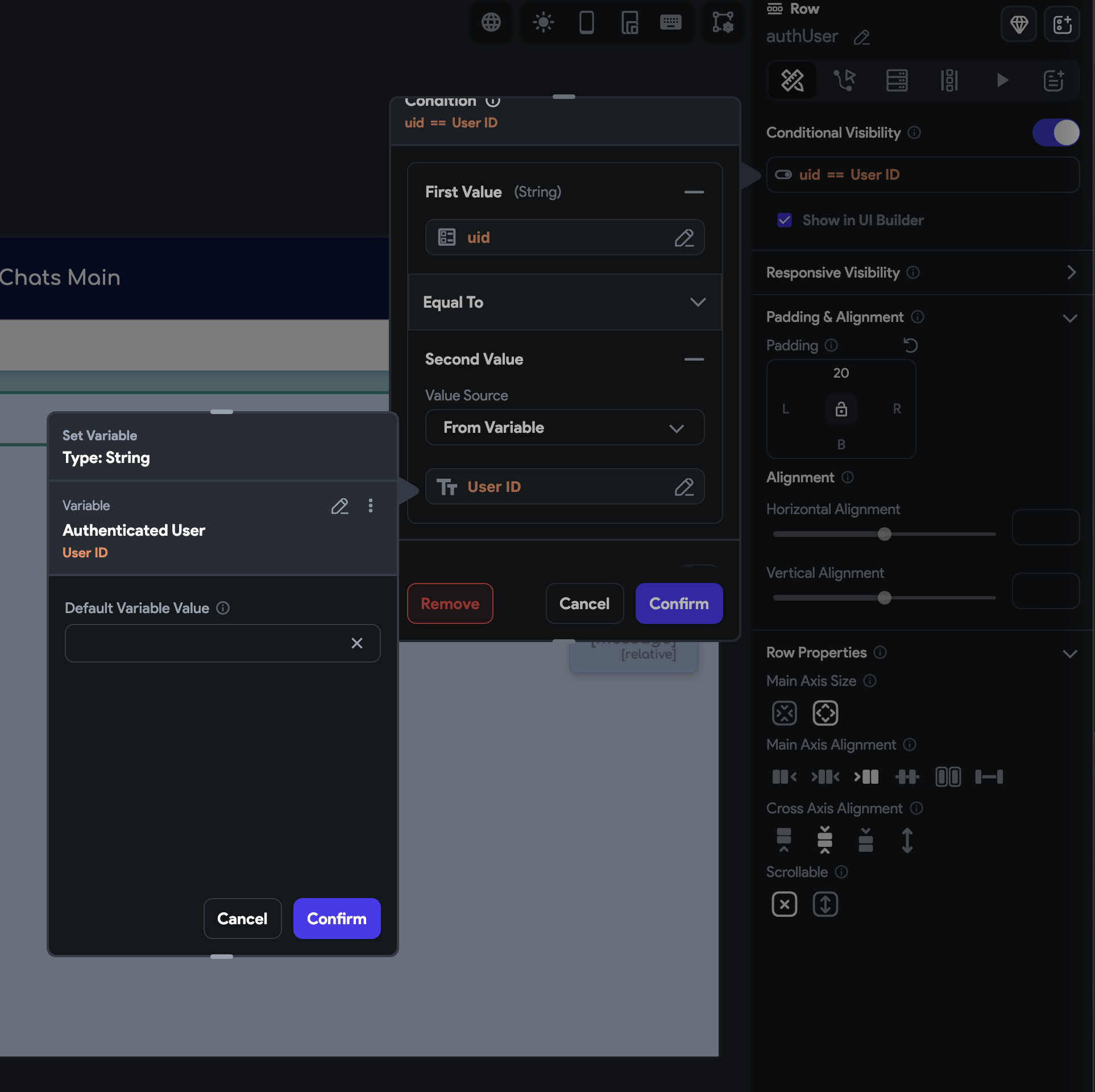This screenshot has width=1095, height=1092.
Task: Confirm the Set Variable dialog
Action: 337,919
